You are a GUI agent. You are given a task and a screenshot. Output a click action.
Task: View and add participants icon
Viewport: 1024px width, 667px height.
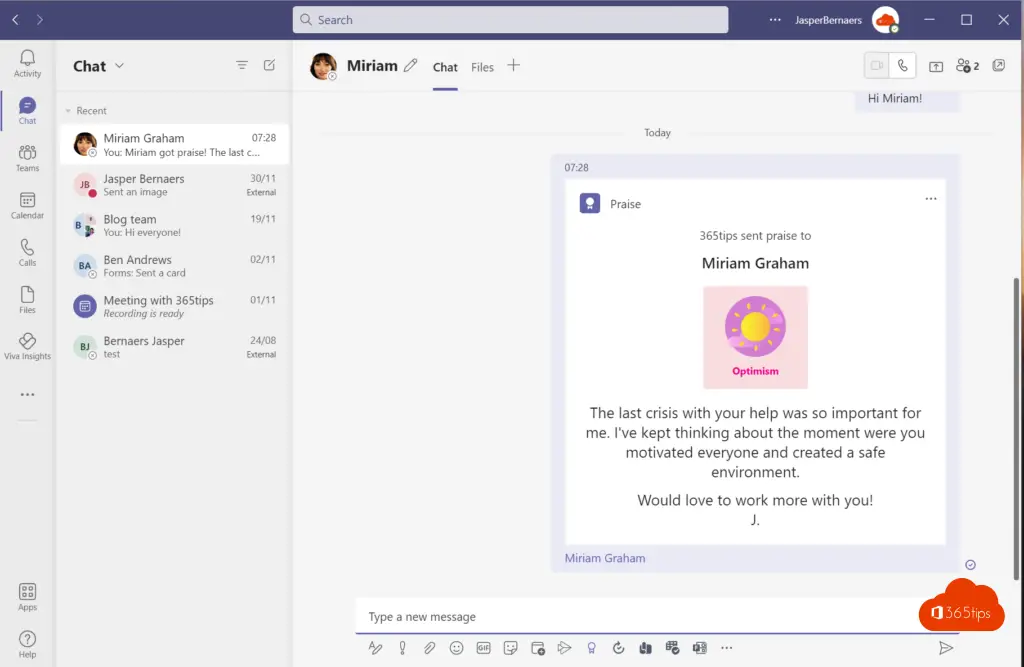click(967, 66)
